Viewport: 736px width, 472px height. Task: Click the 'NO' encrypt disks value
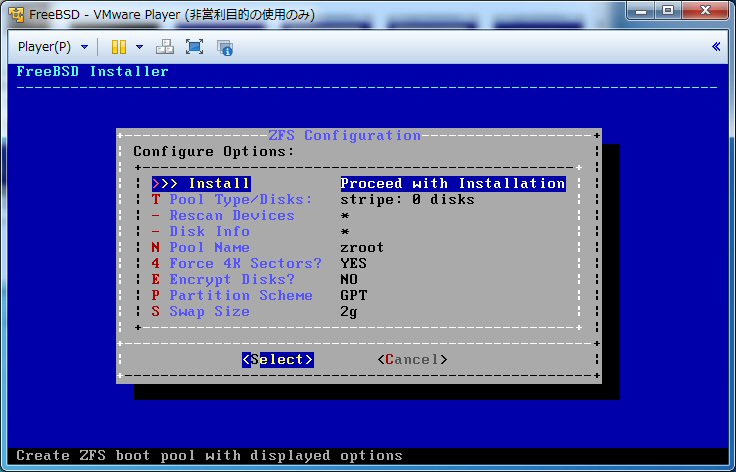[x=349, y=279]
